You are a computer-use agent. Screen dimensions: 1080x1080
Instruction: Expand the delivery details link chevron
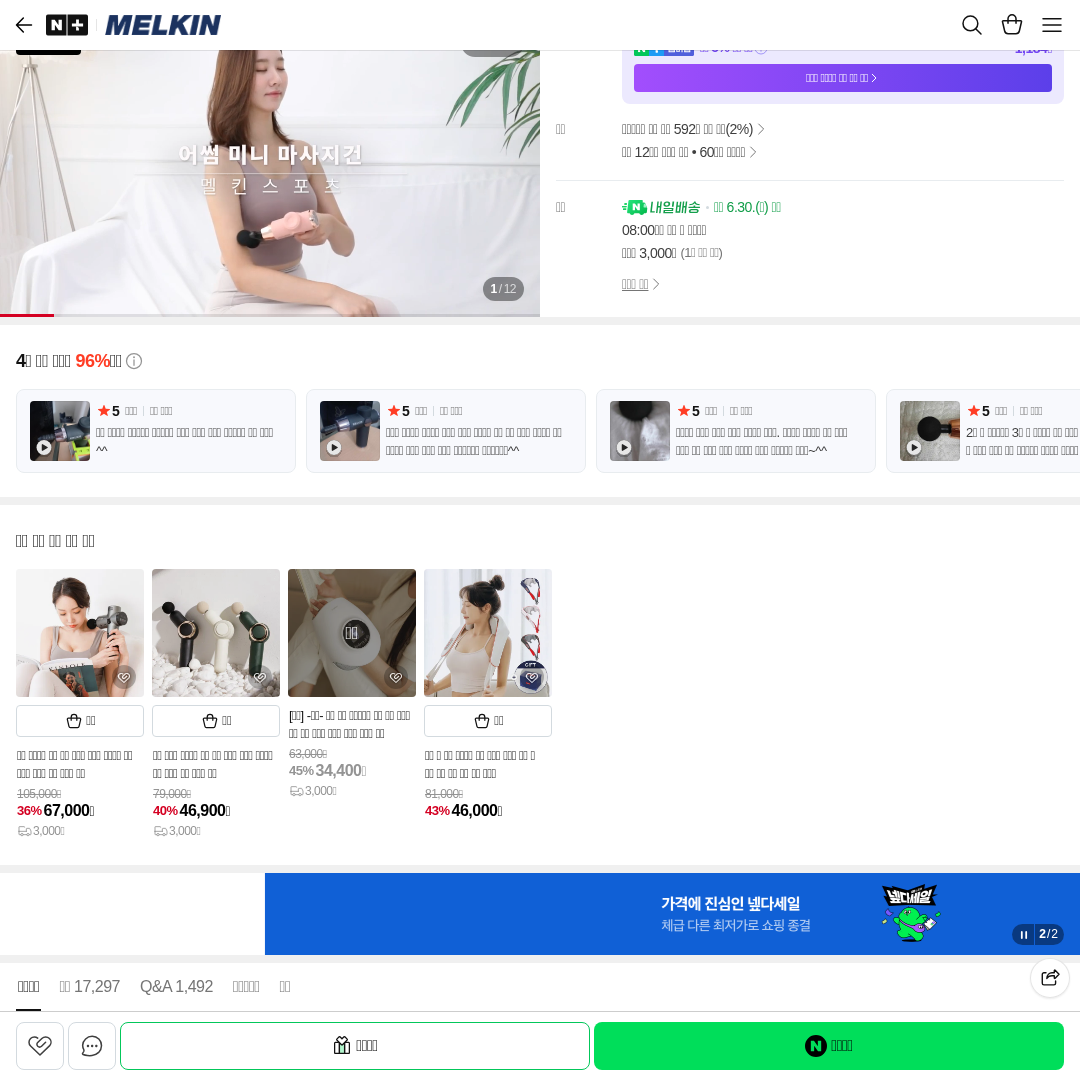(x=656, y=284)
